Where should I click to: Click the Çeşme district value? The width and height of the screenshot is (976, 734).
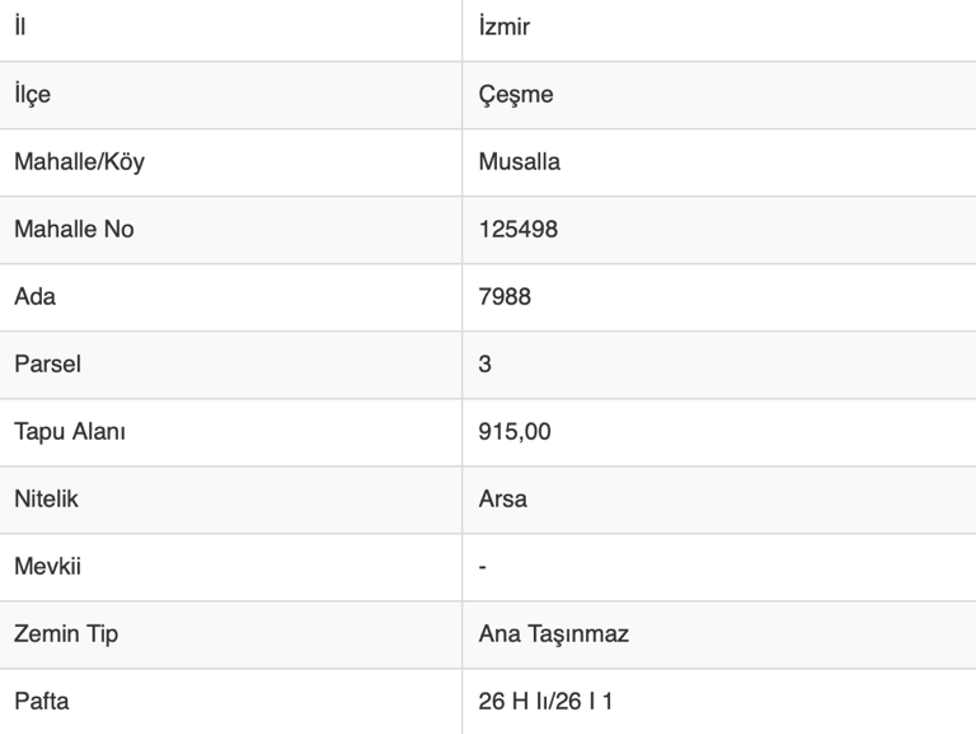(515, 95)
